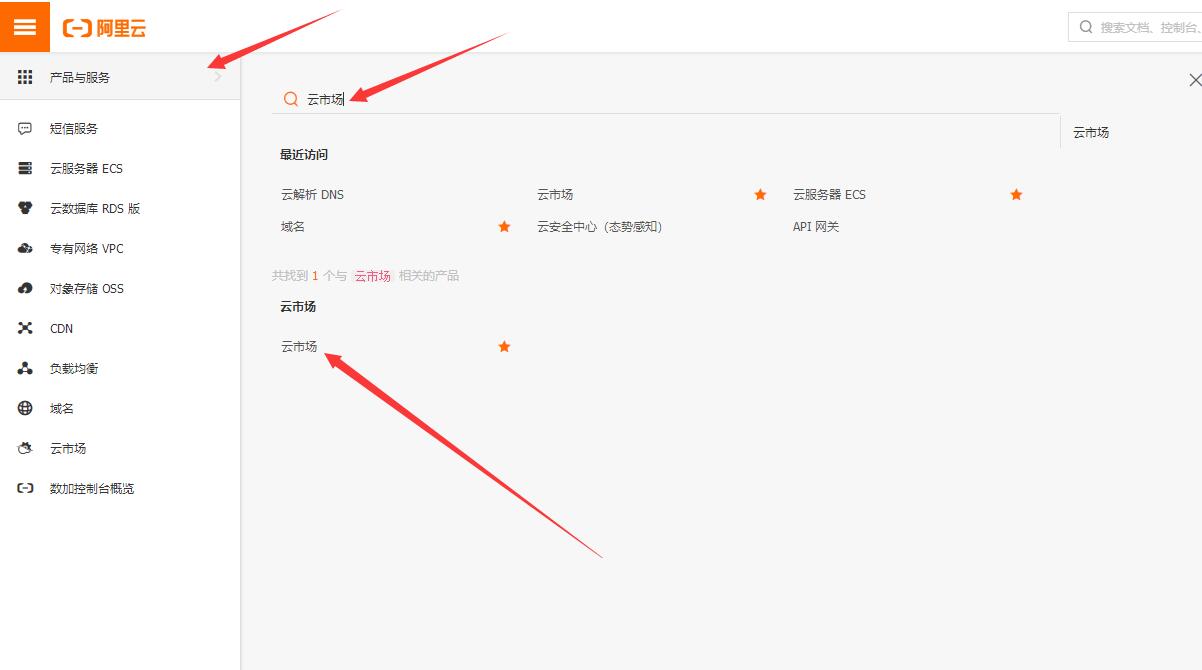Click 云市场 category on right index
The height and width of the screenshot is (670, 1202).
(x=1091, y=132)
